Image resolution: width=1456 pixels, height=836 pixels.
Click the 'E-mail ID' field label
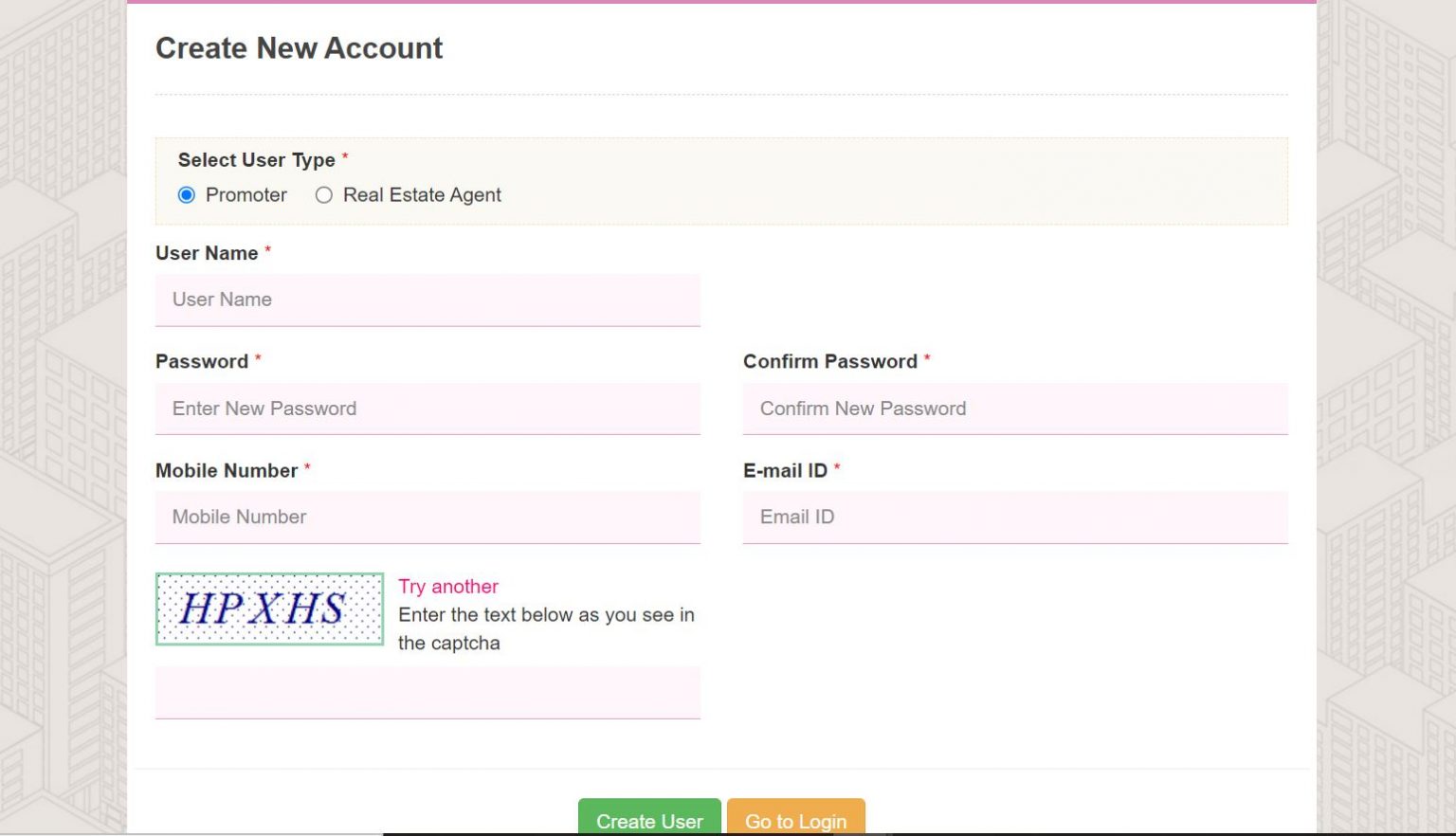pyautogui.click(x=785, y=471)
